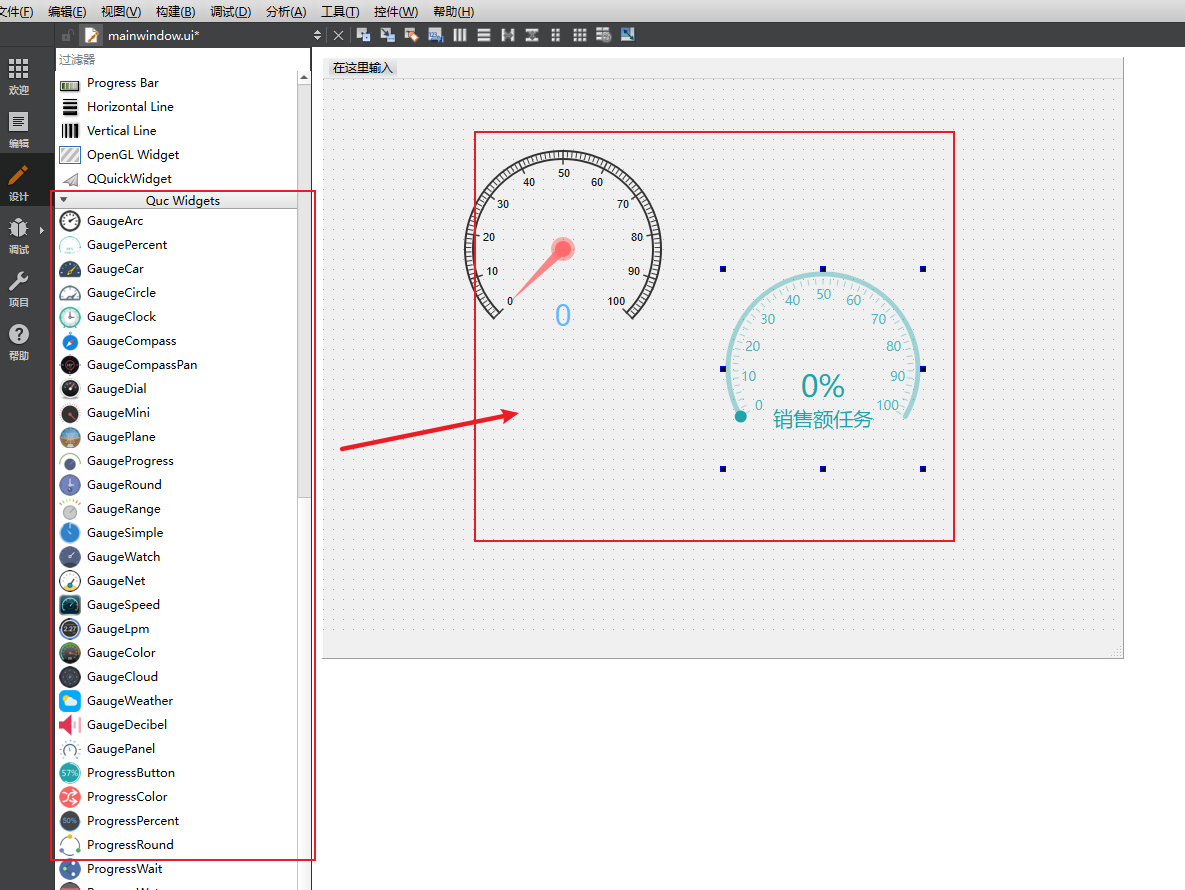Collapse the Quc Widgets category
This screenshot has height=890, width=1185.
point(64,200)
